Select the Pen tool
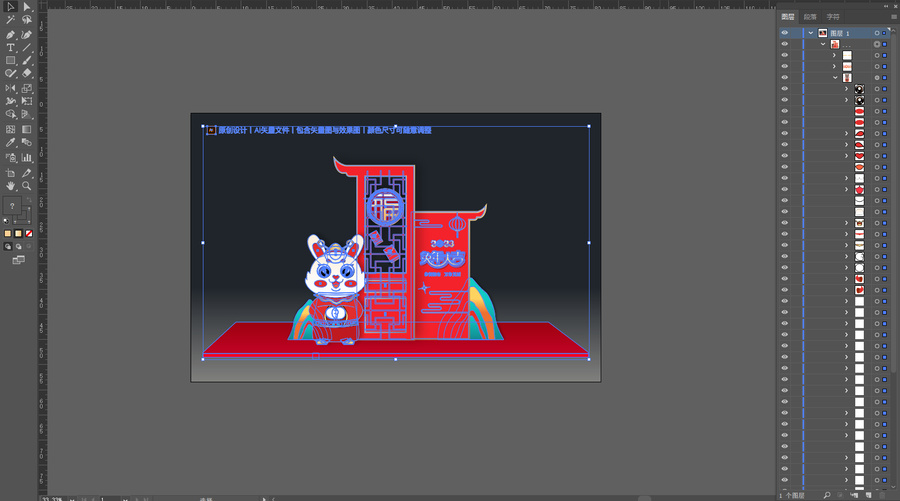This screenshot has width=900, height=501. point(10,34)
